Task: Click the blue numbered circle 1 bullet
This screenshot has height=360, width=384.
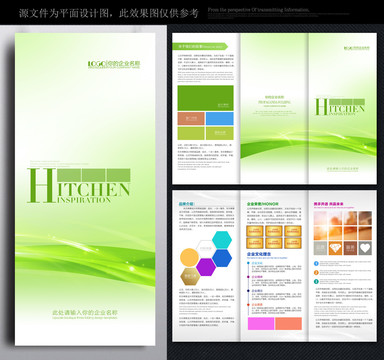Action: coord(316,263)
